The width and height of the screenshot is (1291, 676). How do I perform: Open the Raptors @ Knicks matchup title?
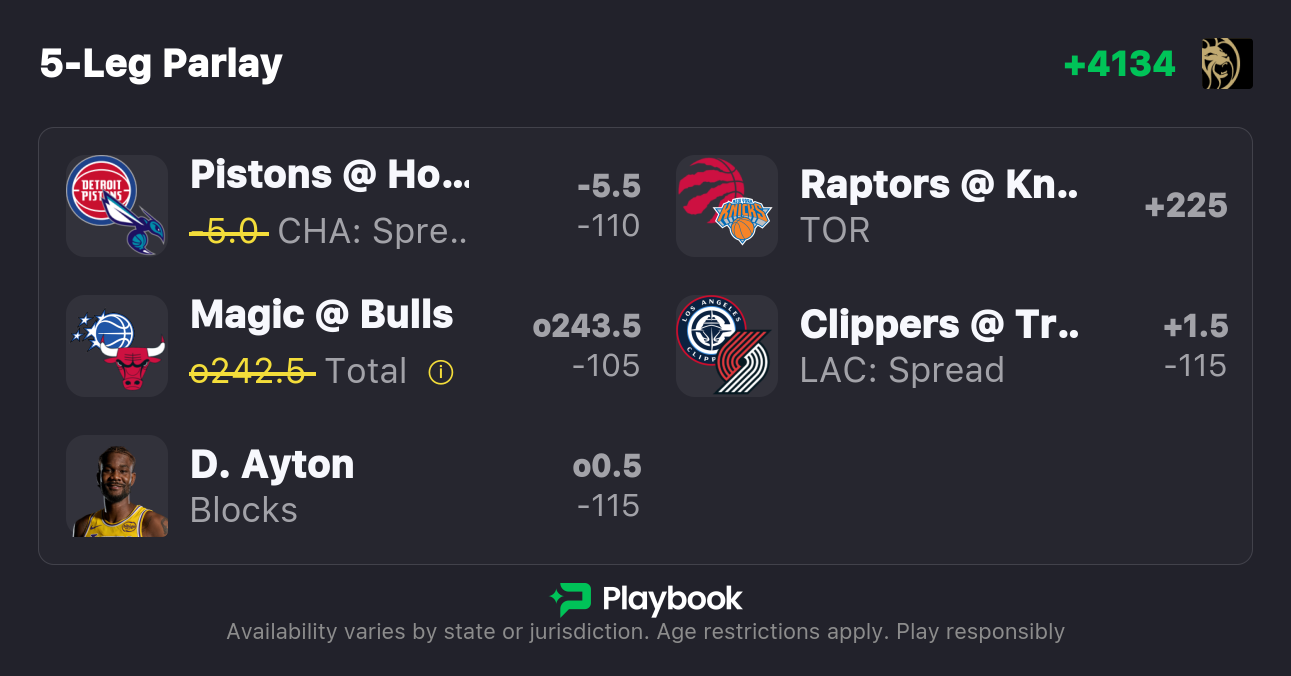point(939,185)
